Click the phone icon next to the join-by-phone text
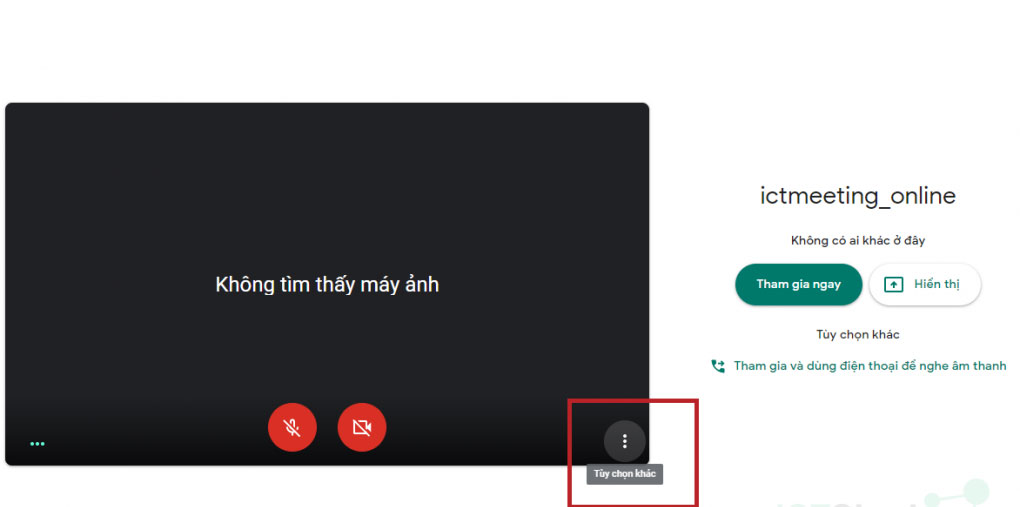Viewport: 1020px width, 507px height. click(718, 366)
